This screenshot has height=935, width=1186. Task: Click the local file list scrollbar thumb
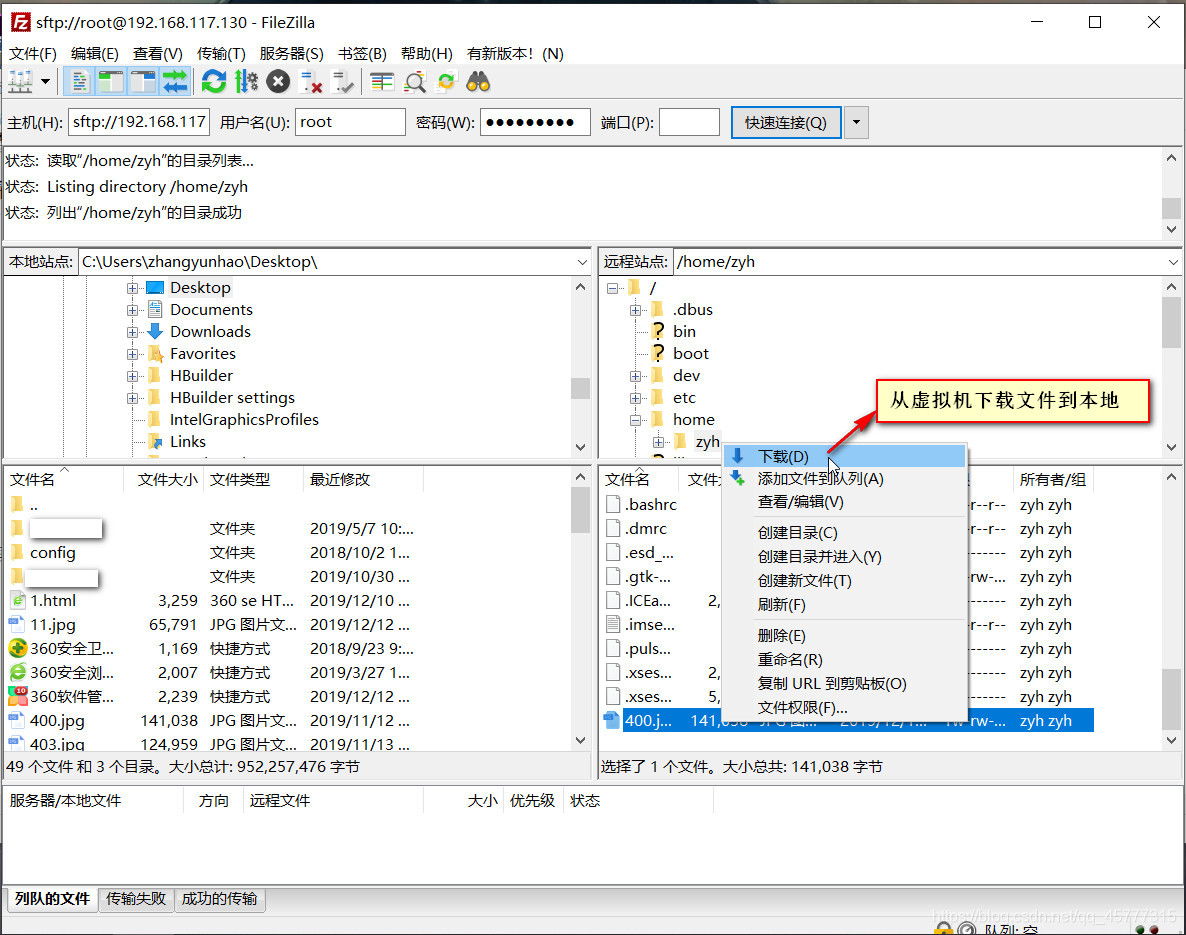pyautogui.click(x=579, y=510)
